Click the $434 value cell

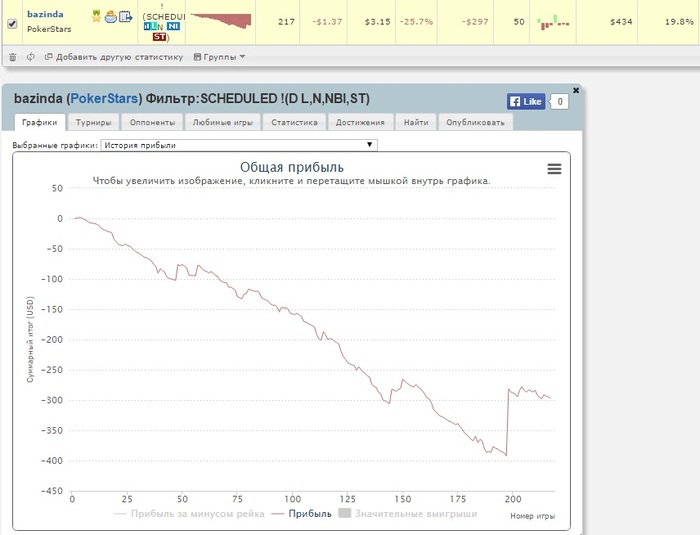click(x=621, y=22)
